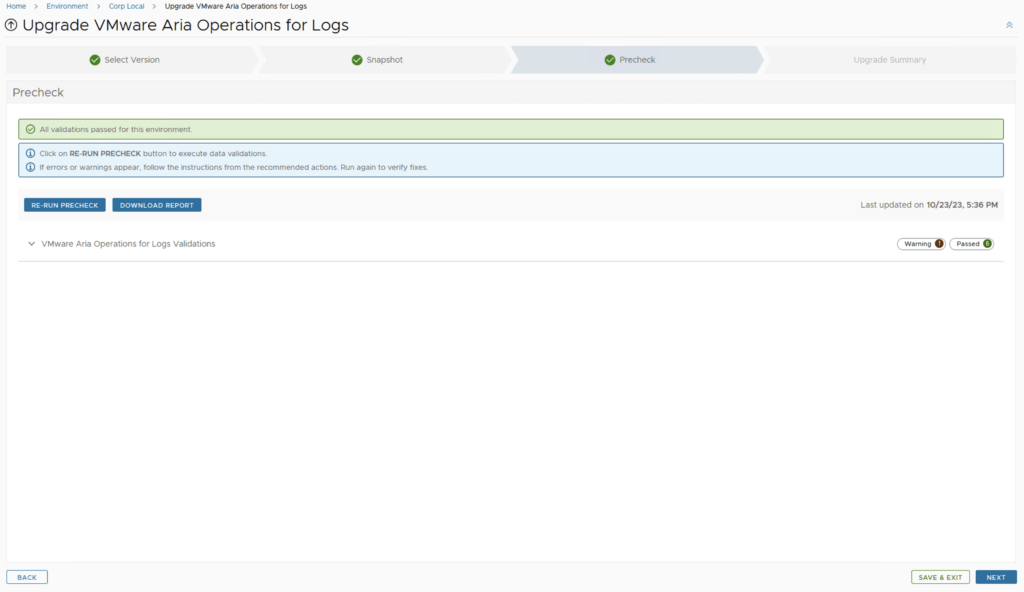
Task: Click the green check icon on Snapshot step
Action: pos(357,60)
